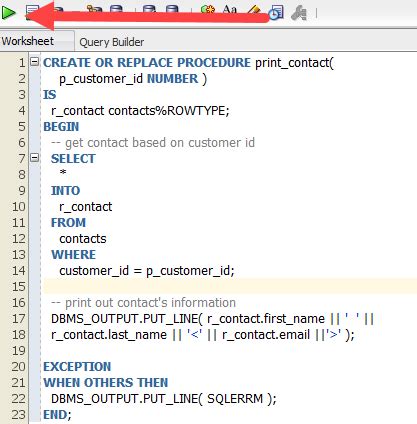Click r_contact contacts%ROWTYPE declaration
Image resolution: width=417 pixels, height=424 pixels.
140,111
